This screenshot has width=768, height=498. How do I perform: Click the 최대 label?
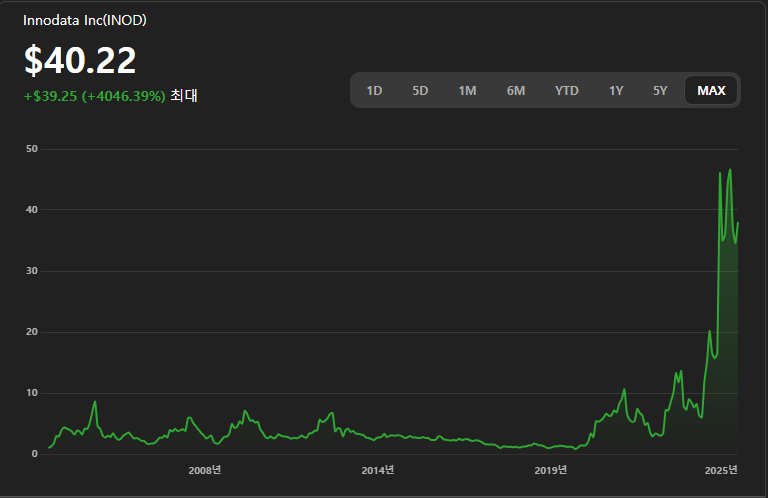(184, 95)
